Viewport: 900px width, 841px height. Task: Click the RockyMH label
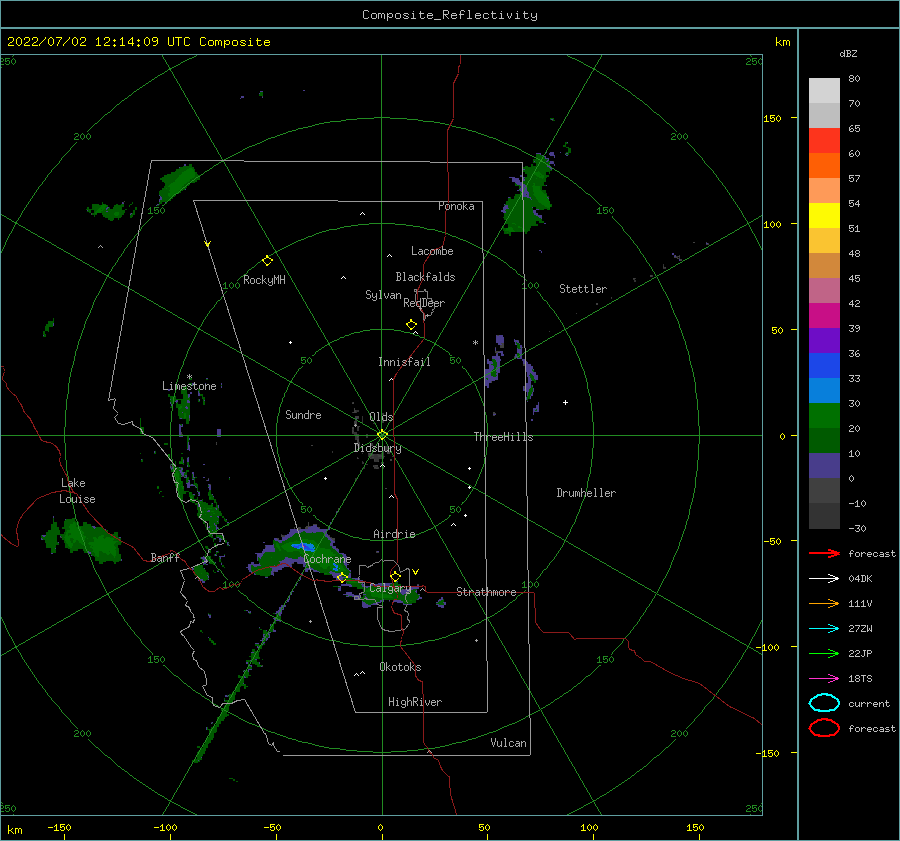coord(264,280)
